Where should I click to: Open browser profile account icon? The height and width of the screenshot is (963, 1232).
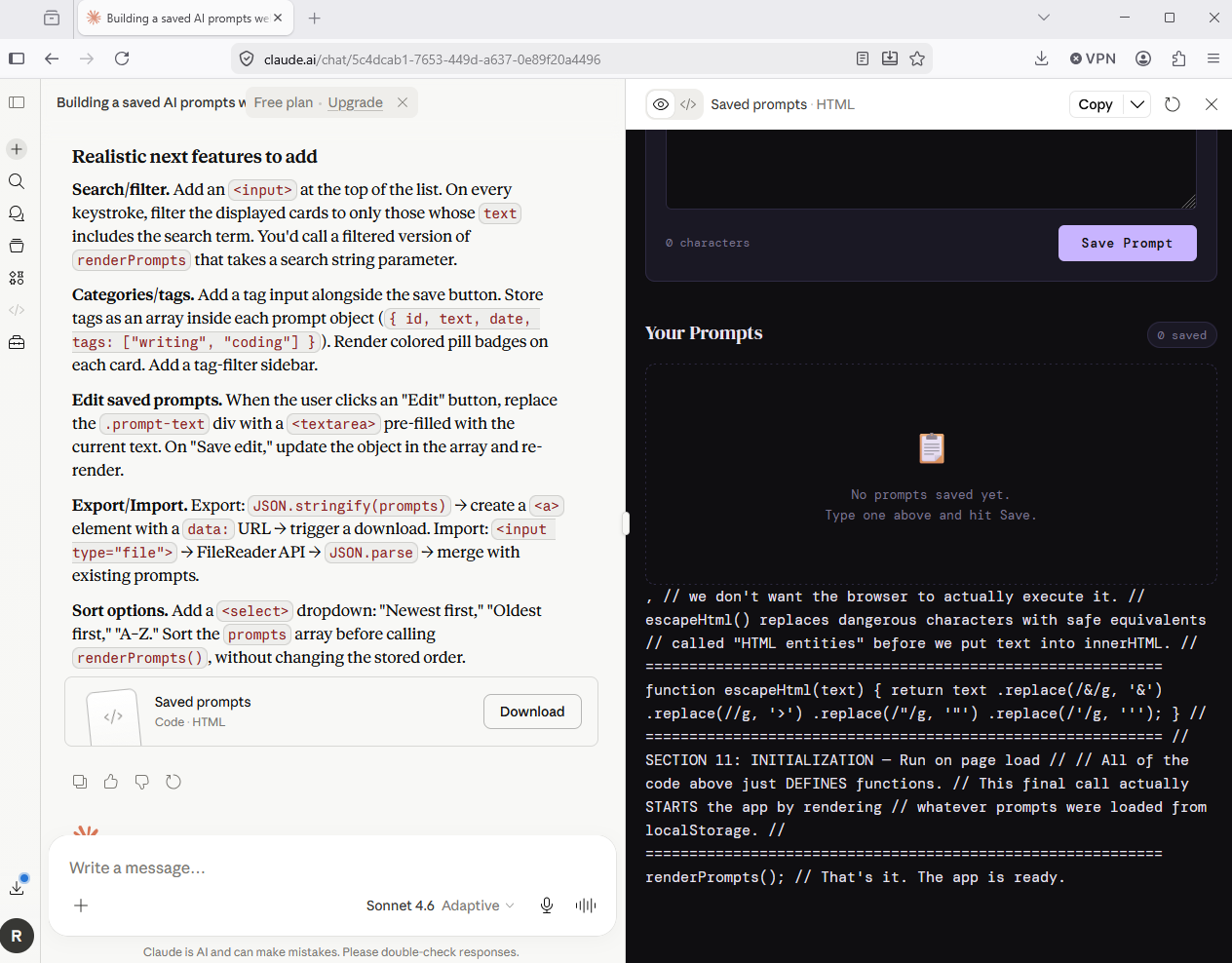coord(1143,58)
